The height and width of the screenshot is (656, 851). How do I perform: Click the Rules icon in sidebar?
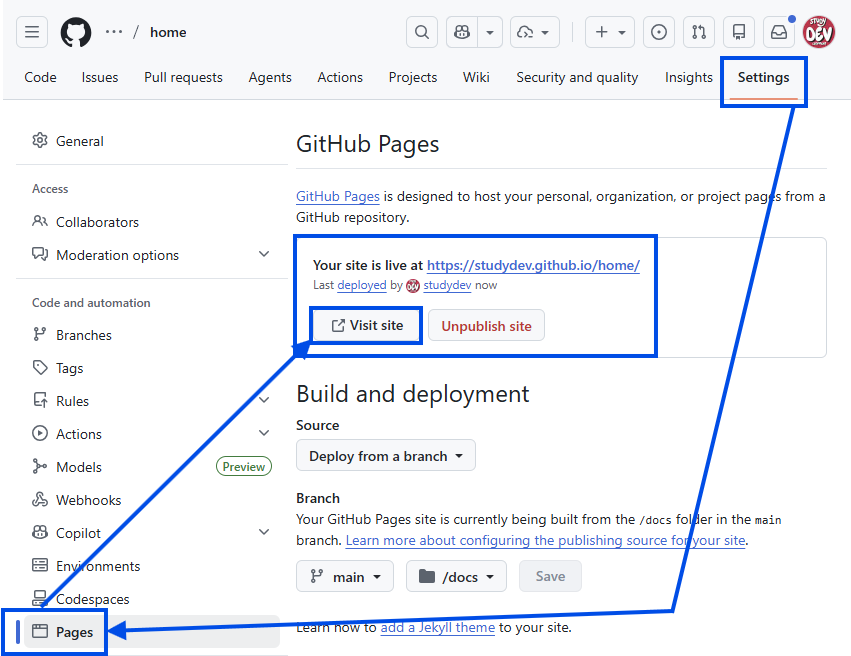coord(40,400)
